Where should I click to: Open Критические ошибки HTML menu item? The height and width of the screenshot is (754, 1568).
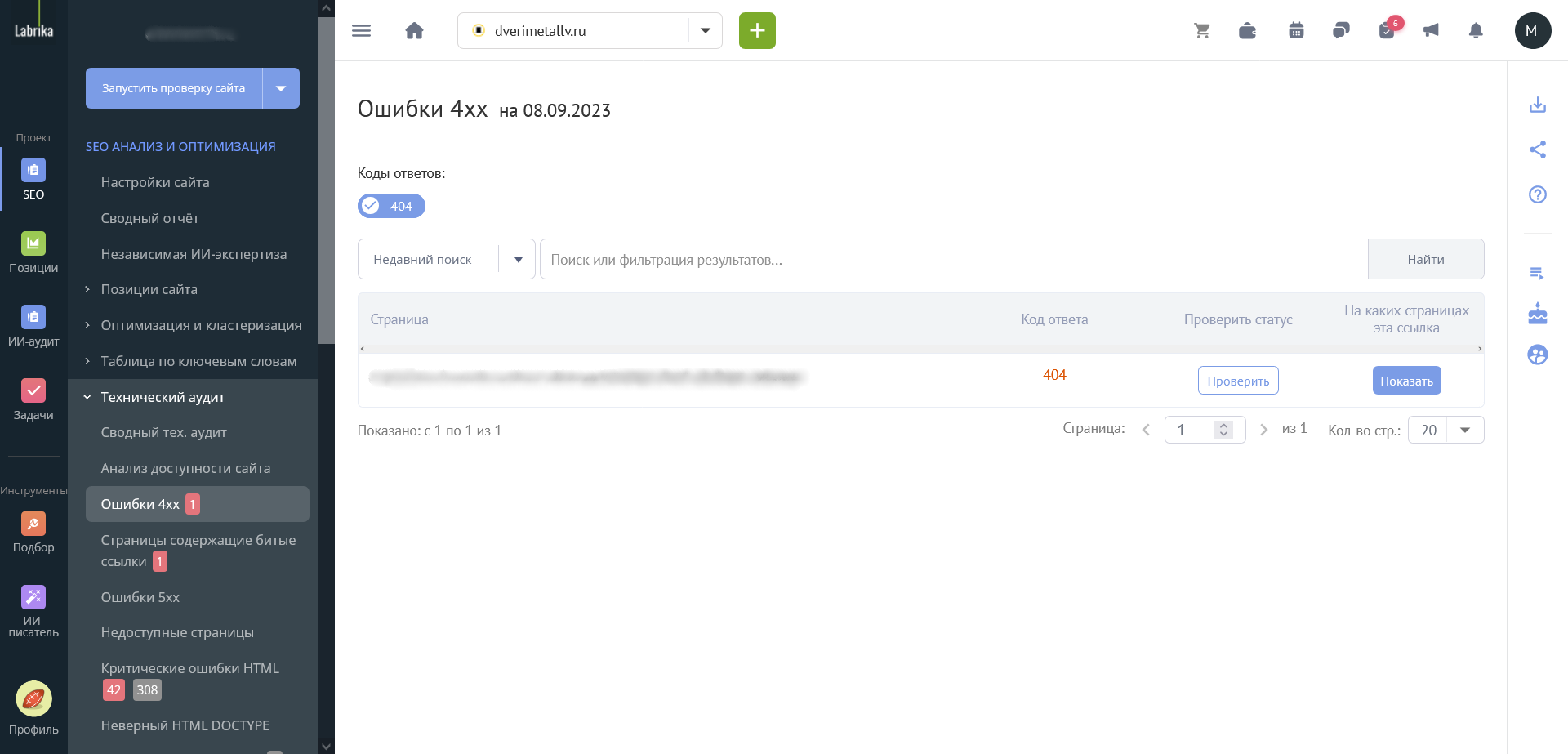[x=189, y=668]
